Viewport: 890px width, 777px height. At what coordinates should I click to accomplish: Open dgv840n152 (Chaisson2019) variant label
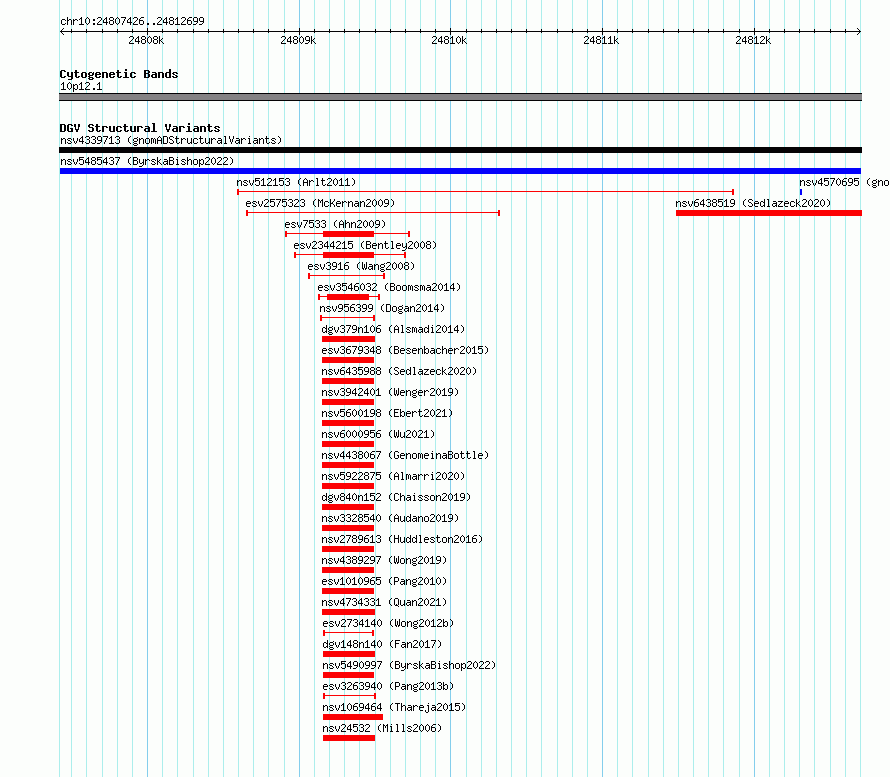(396, 497)
